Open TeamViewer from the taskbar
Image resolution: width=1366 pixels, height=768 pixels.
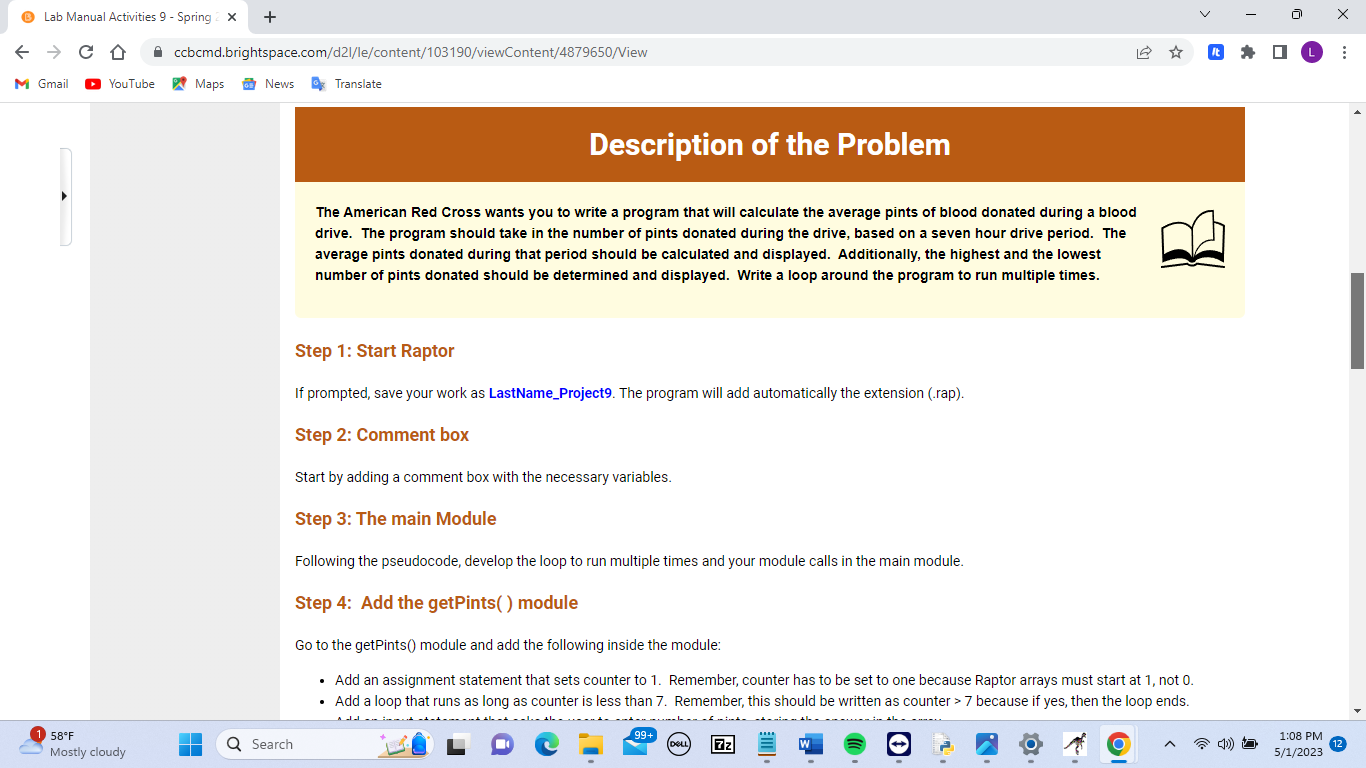[x=898, y=744]
